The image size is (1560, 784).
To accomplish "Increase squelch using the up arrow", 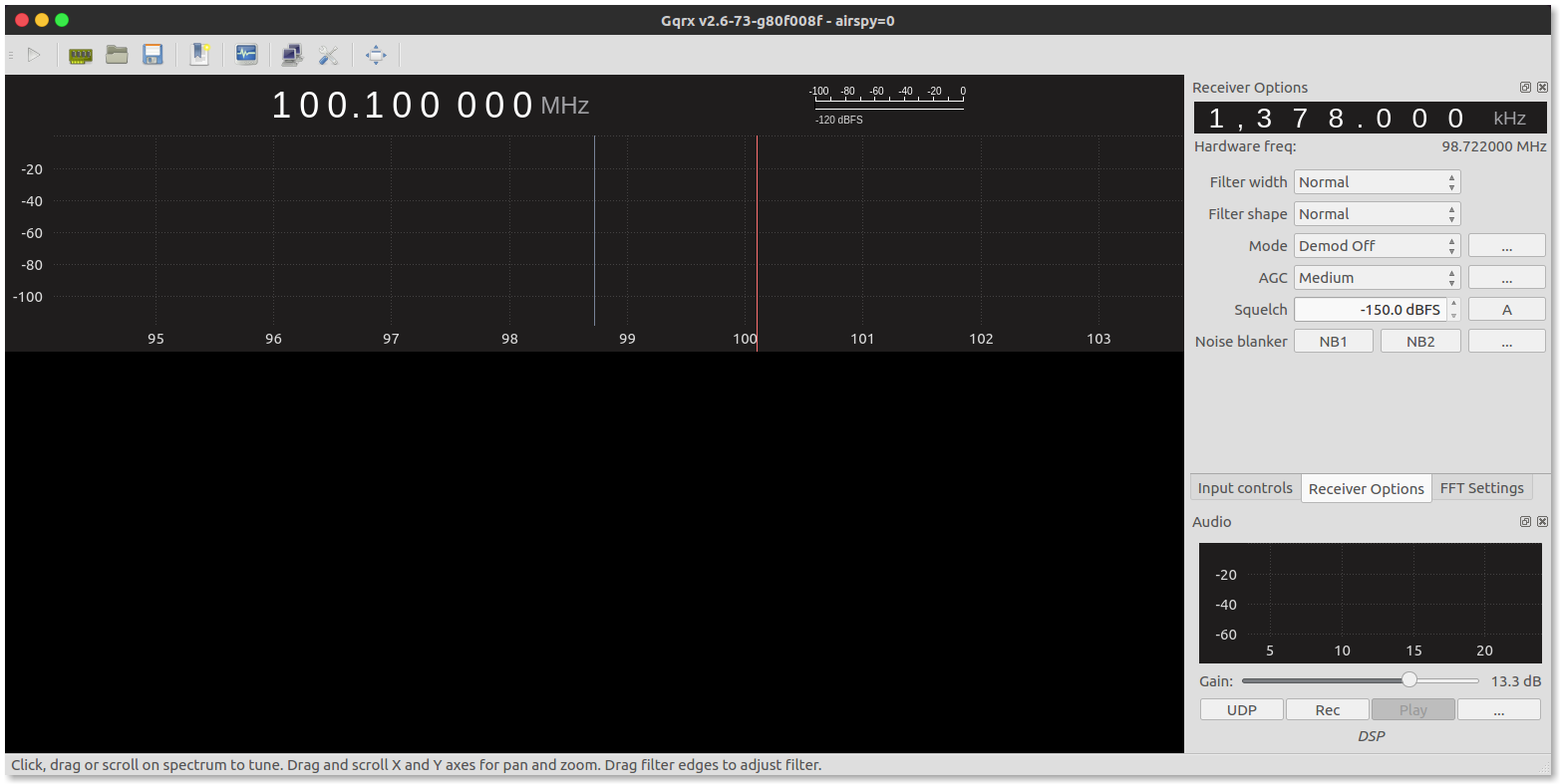I will coord(1453,304).
